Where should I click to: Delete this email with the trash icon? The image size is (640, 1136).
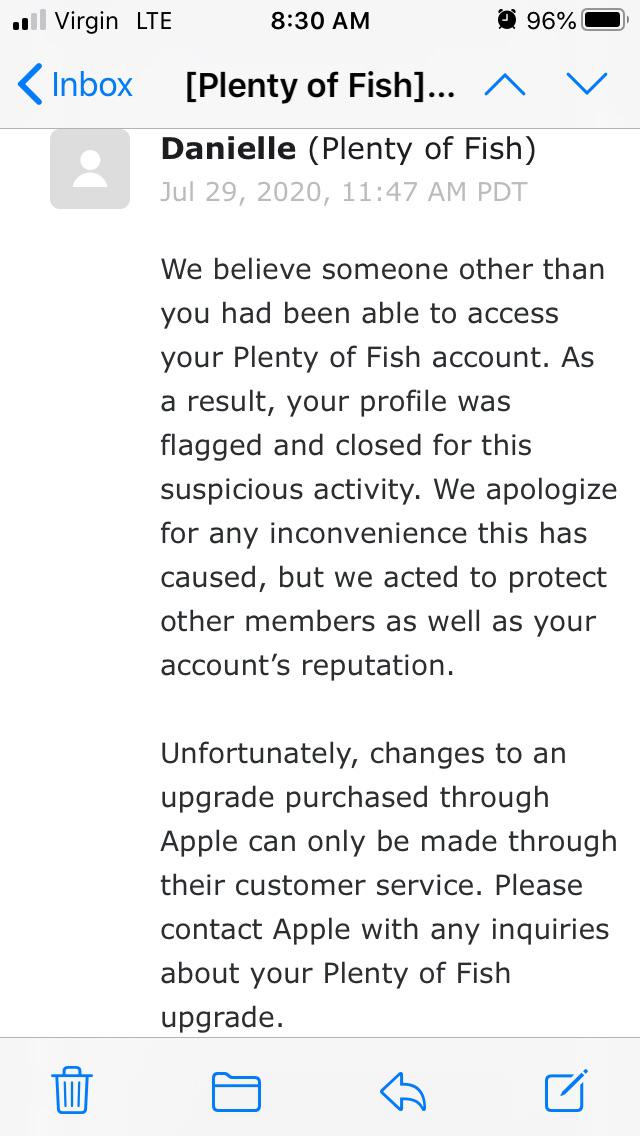tap(72, 1089)
